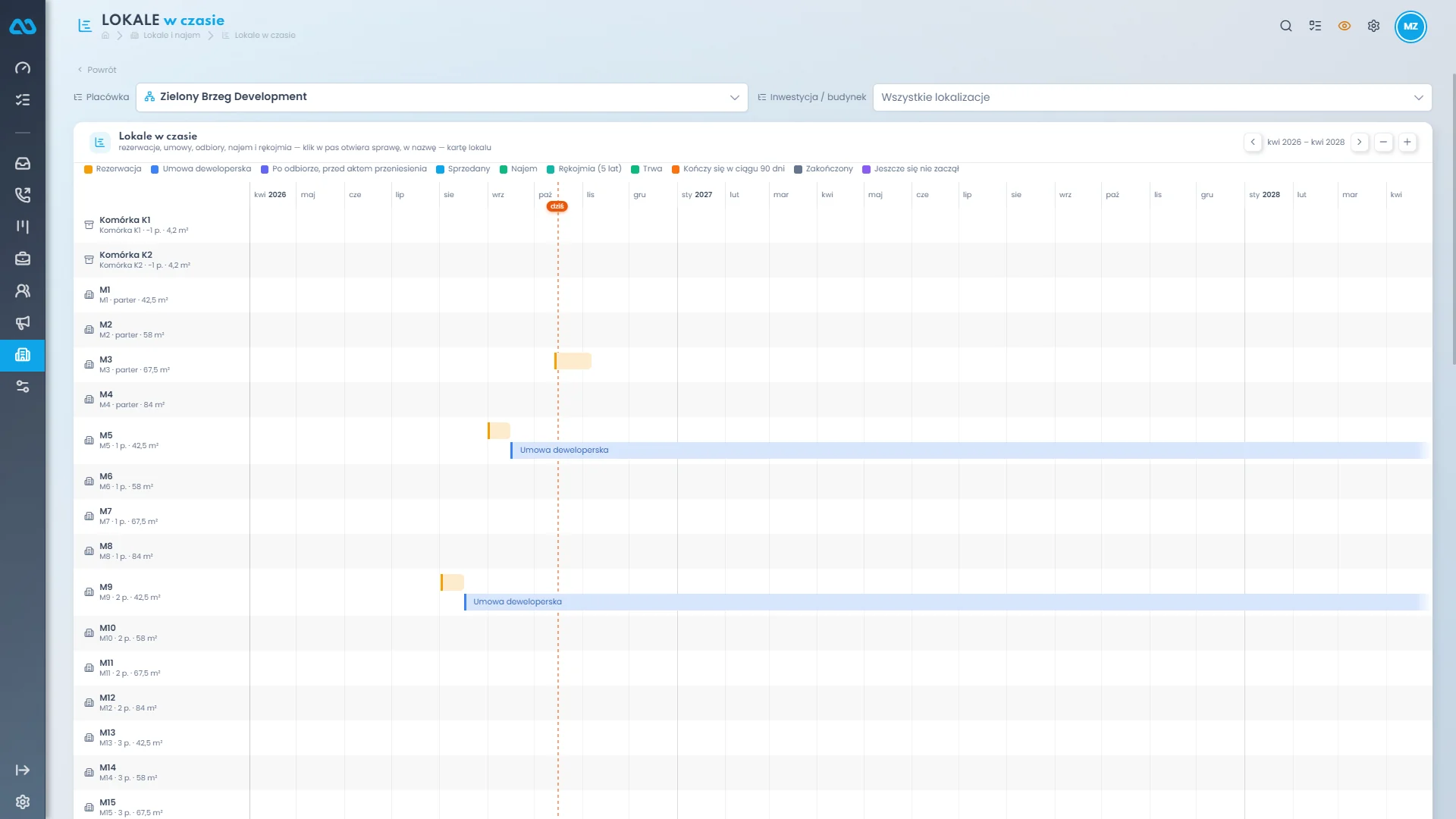Open the task checklist icon in sidebar
This screenshot has height=819, width=1456.
(23, 100)
